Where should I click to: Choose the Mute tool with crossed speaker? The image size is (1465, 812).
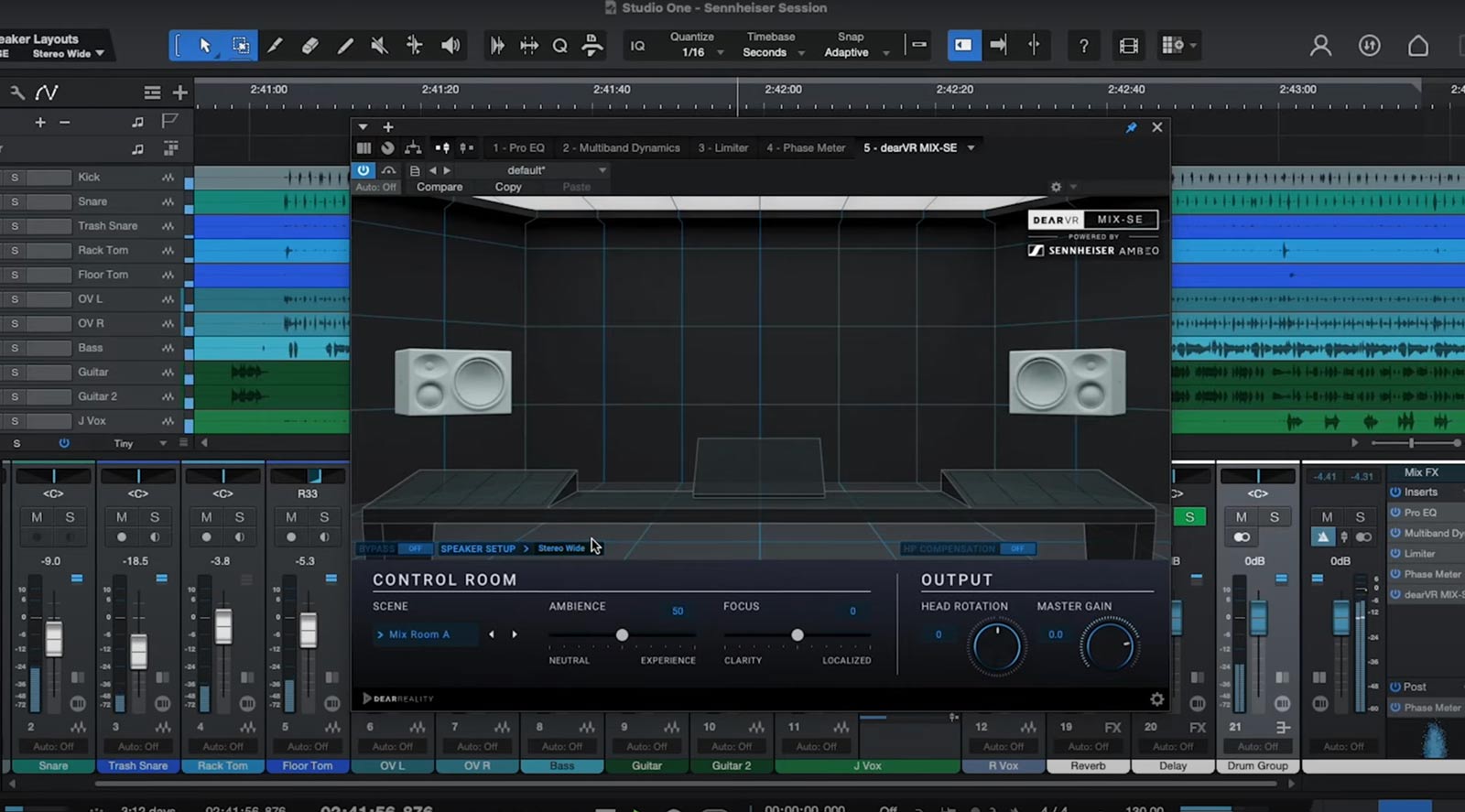(379, 46)
